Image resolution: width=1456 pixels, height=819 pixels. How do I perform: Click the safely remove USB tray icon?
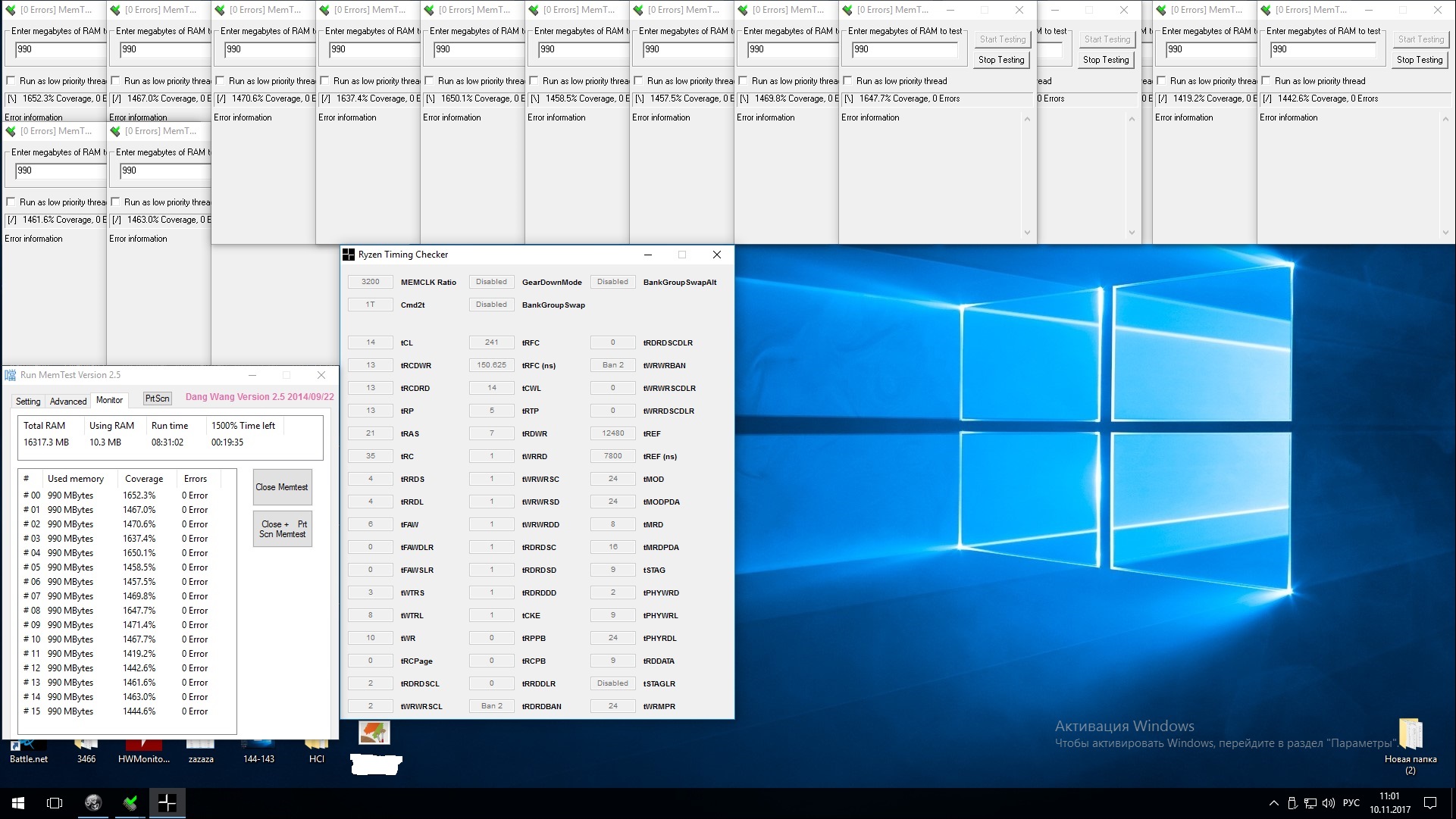pyautogui.click(x=1292, y=803)
